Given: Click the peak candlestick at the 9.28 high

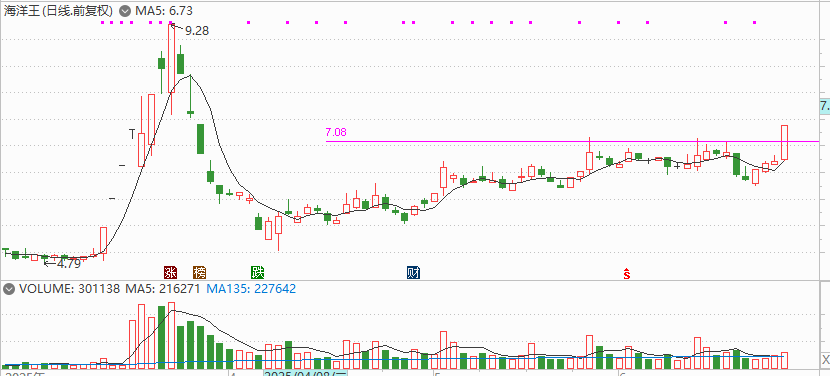Looking at the screenshot, I should 171,58.
